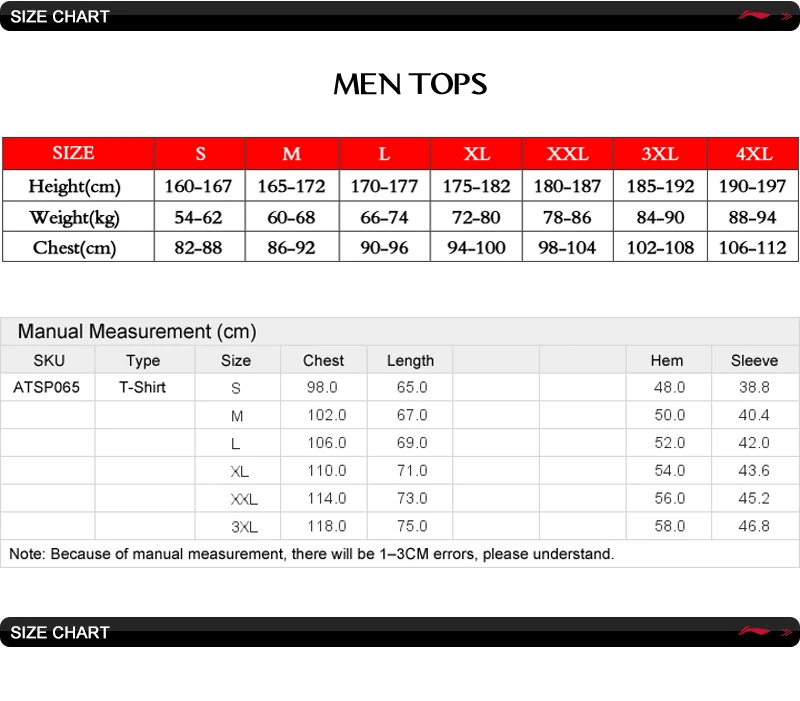This screenshot has width=800, height=701.
Task: Click height value 190-197
Action: [753, 186]
